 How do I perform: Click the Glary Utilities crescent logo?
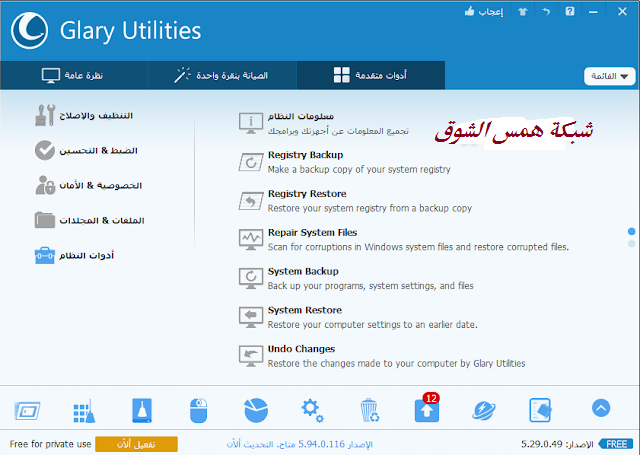point(29,31)
